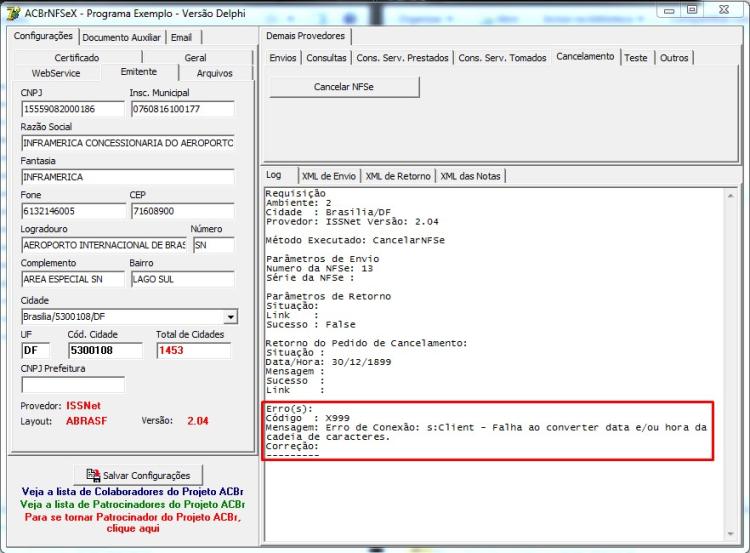Select the Certificado sub-tab
The image size is (750, 553).
pyautogui.click(x=77, y=57)
